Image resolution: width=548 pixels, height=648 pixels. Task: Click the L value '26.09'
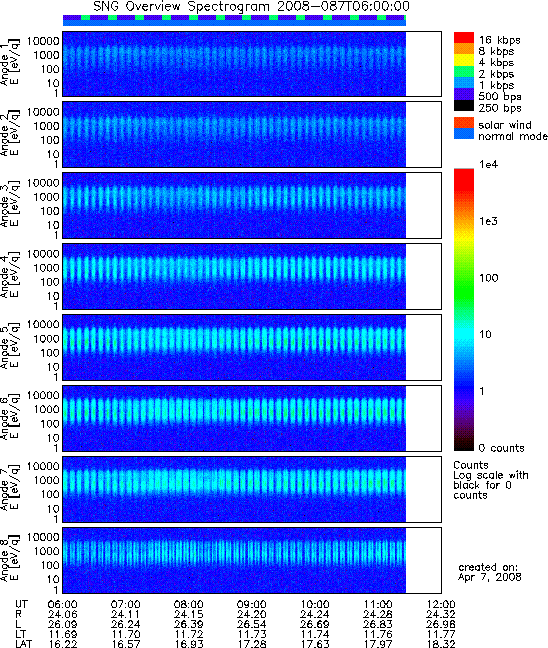62,624
